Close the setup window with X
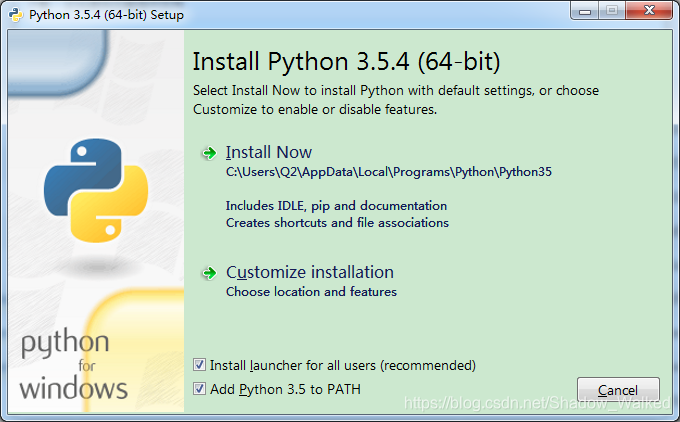 click(x=649, y=10)
